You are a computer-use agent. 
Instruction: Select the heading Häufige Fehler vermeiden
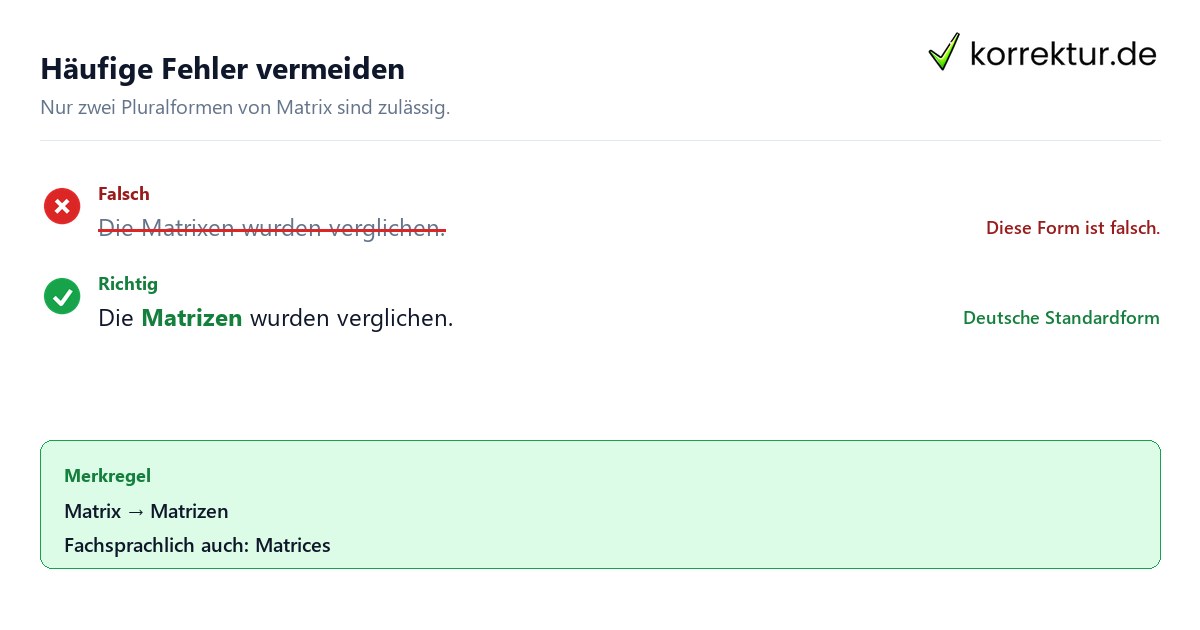tap(223, 69)
